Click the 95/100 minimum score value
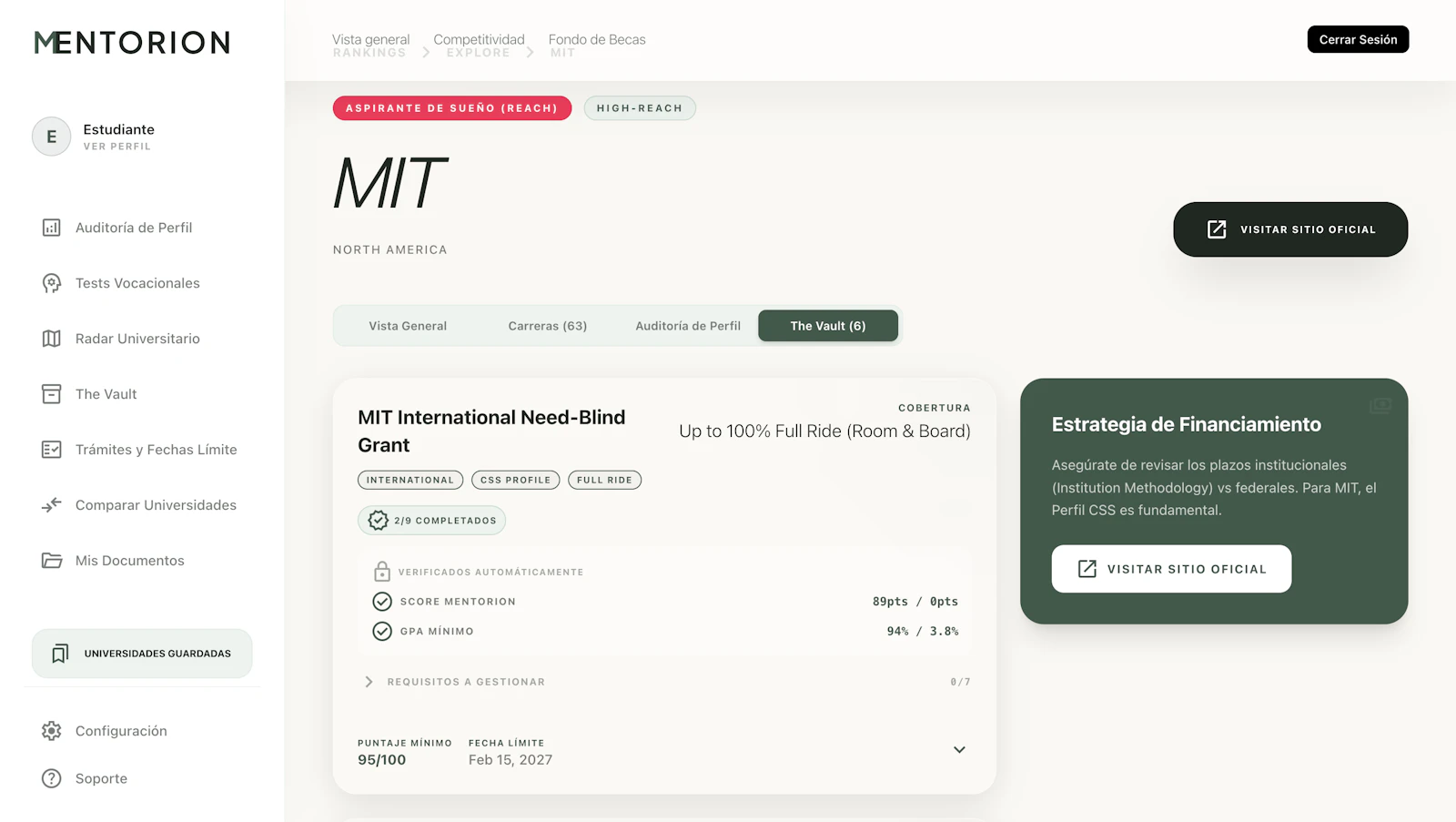Image resolution: width=1456 pixels, height=822 pixels. pyautogui.click(x=382, y=760)
